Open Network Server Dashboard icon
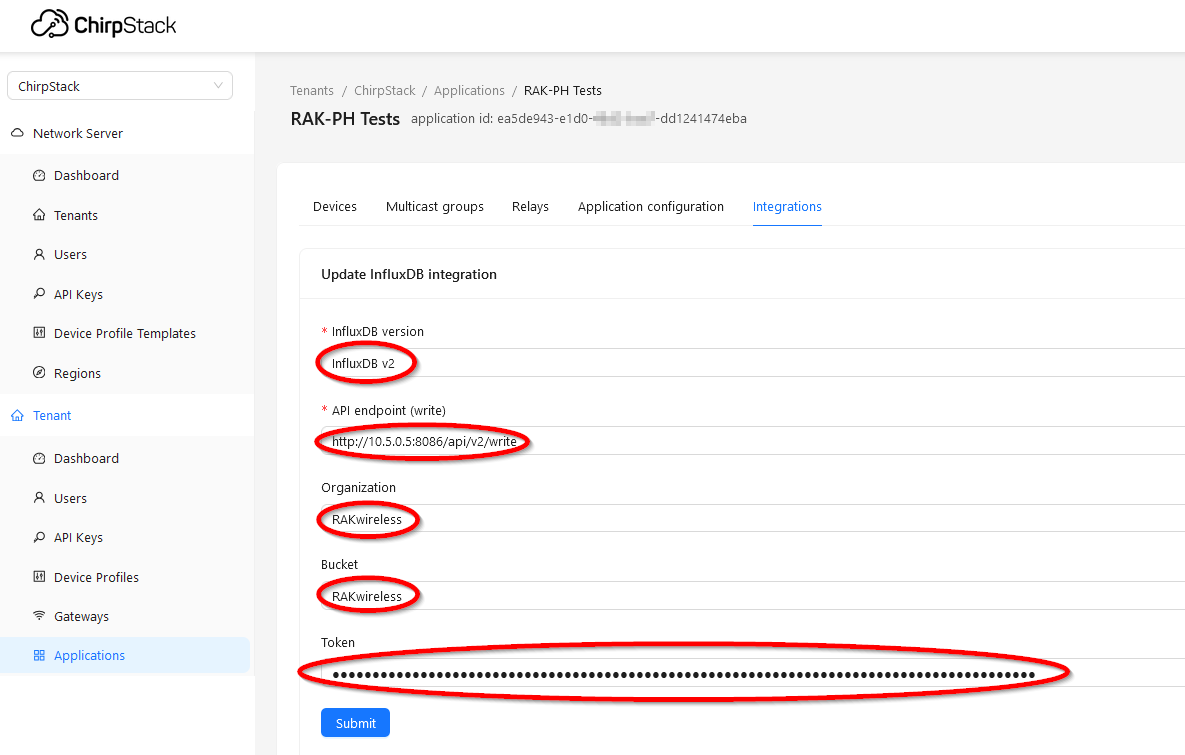Screen dimensions: 1185x755 [x=39, y=176]
